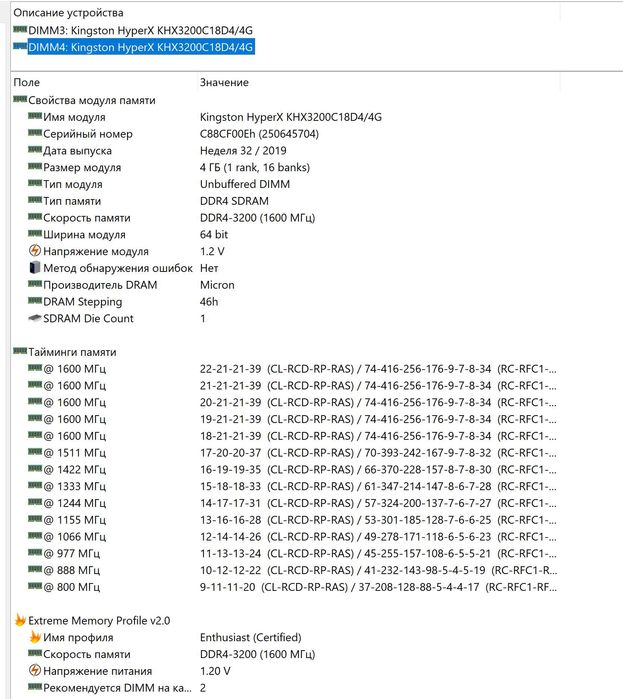Click the icon next to 'Имя модуля'
The image size is (623, 699).
[x=35, y=116]
